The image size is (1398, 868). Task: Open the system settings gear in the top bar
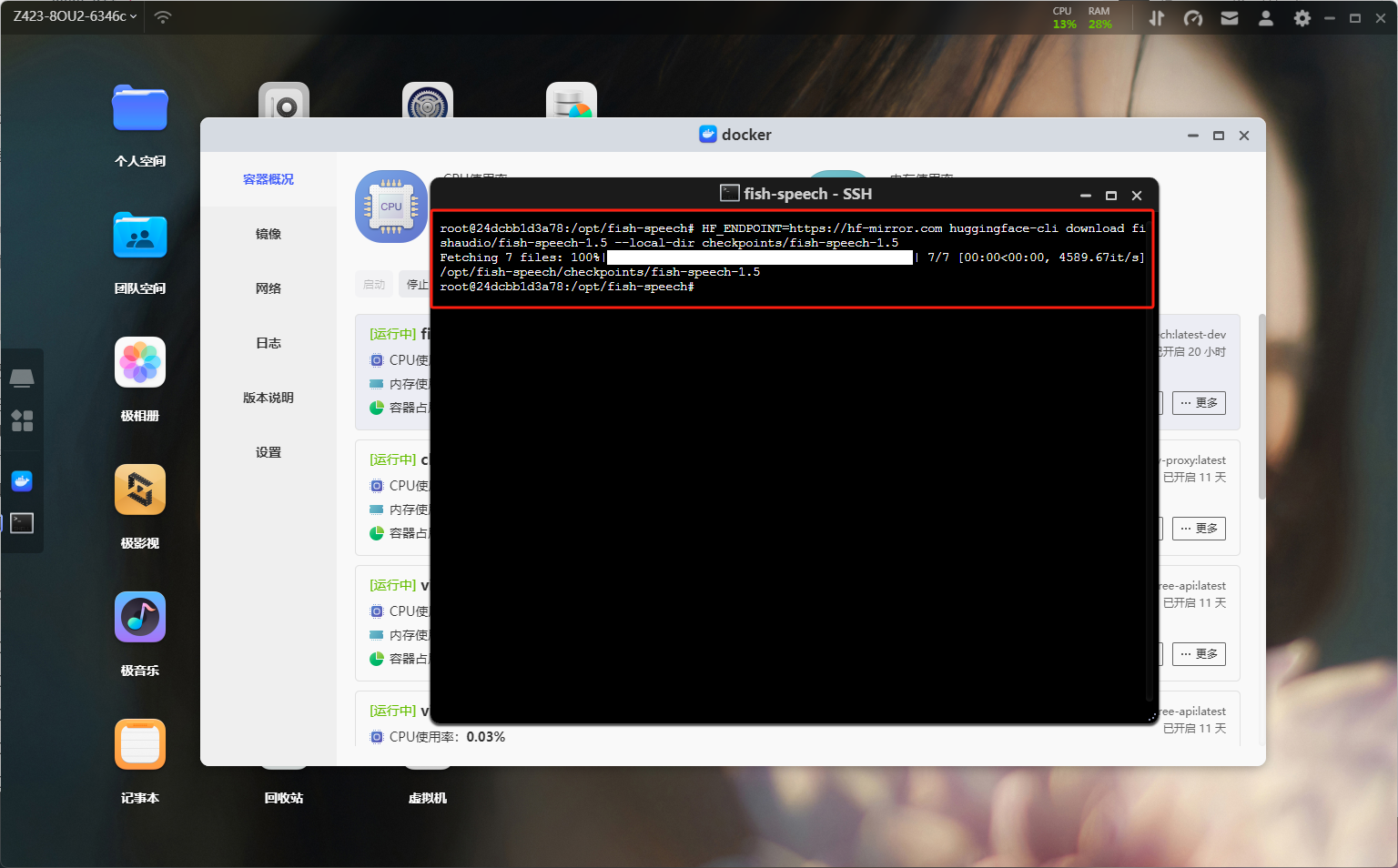(x=1302, y=17)
